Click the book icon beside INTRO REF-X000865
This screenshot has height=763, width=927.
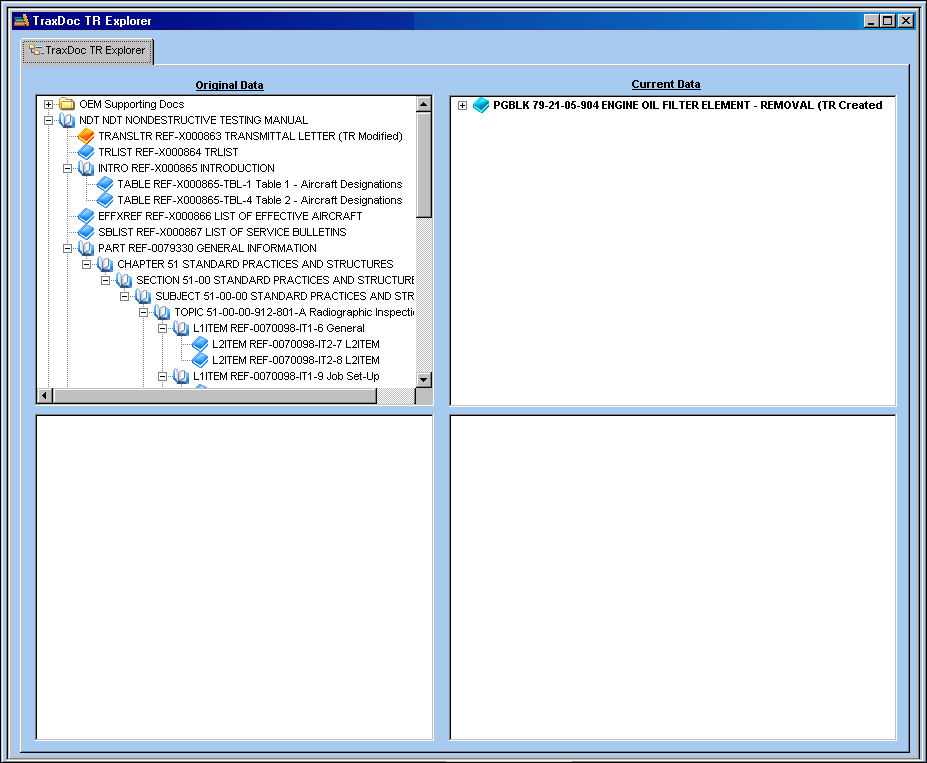(86, 168)
